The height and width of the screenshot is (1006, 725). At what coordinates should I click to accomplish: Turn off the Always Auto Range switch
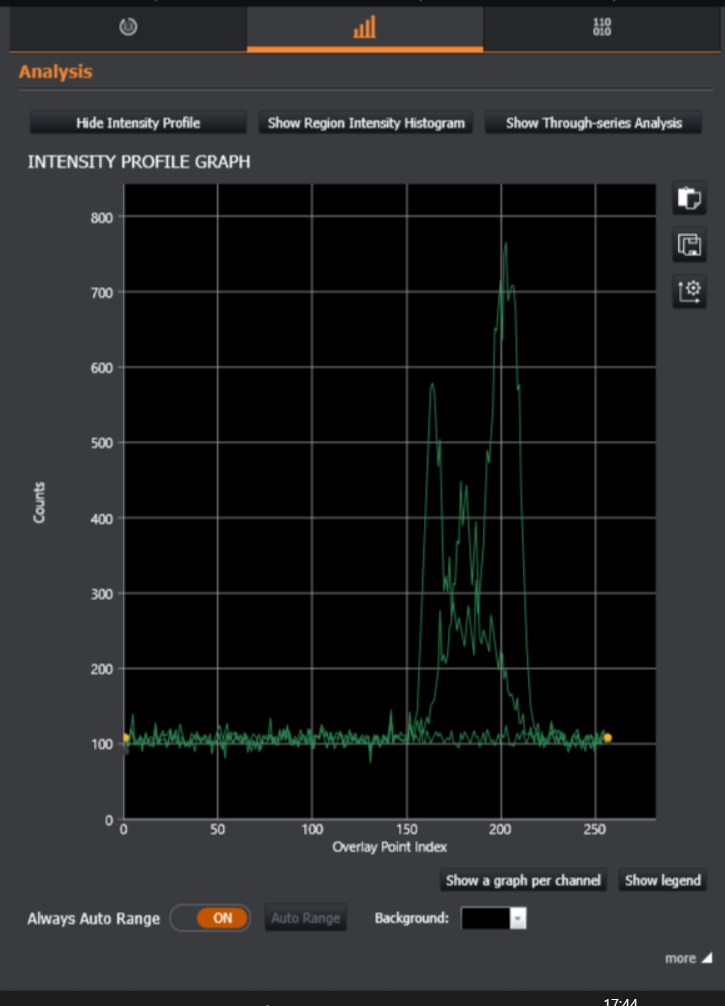pyautogui.click(x=210, y=918)
